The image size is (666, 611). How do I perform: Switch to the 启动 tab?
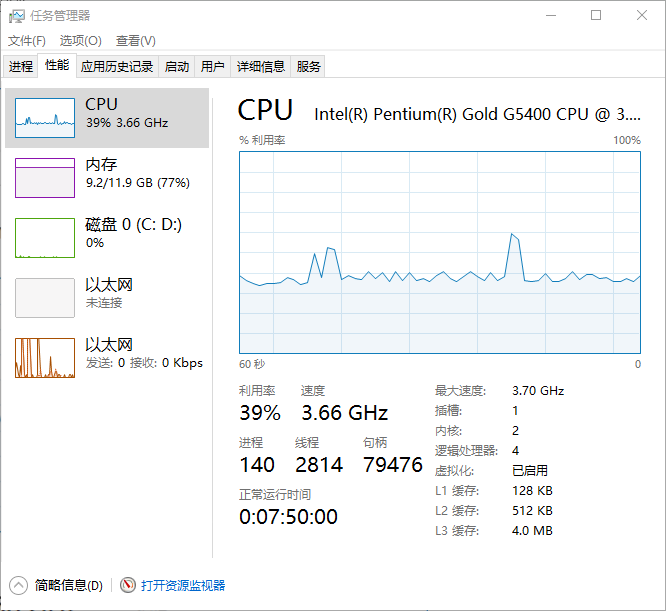click(177, 66)
